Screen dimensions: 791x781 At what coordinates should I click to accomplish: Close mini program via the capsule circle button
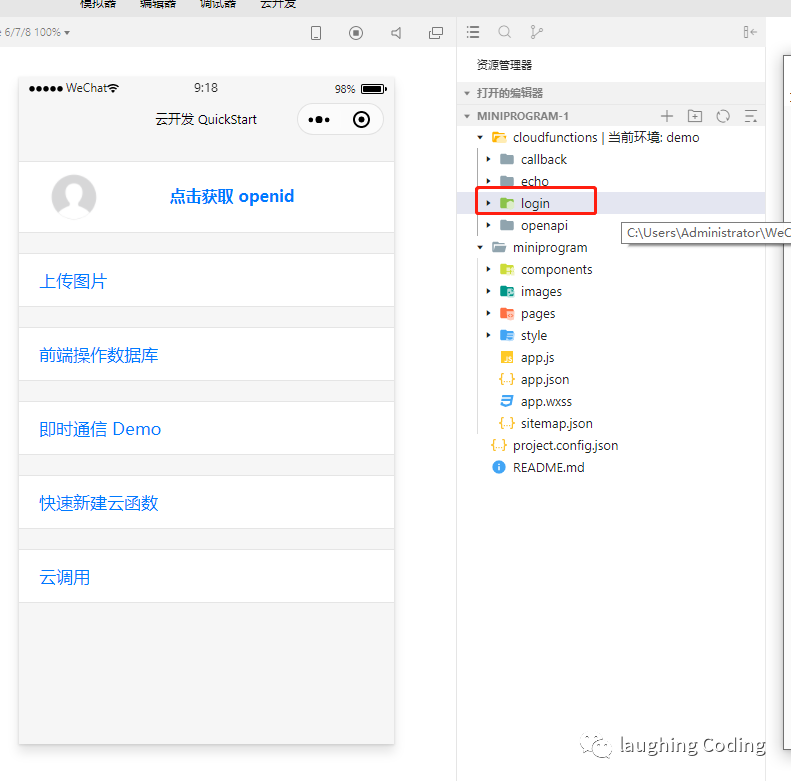click(361, 120)
